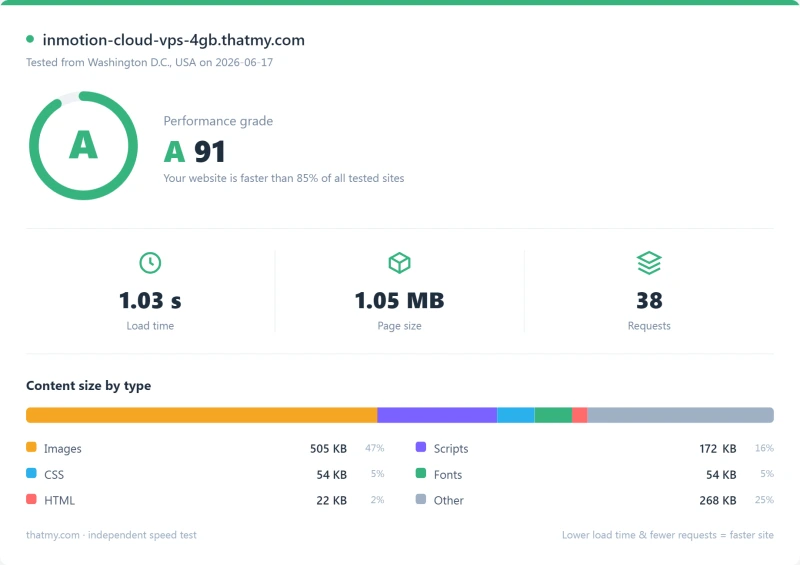The height and width of the screenshot is (565, 800).
Task: Click the 'Images' legend label
Action: coord(63,449)
